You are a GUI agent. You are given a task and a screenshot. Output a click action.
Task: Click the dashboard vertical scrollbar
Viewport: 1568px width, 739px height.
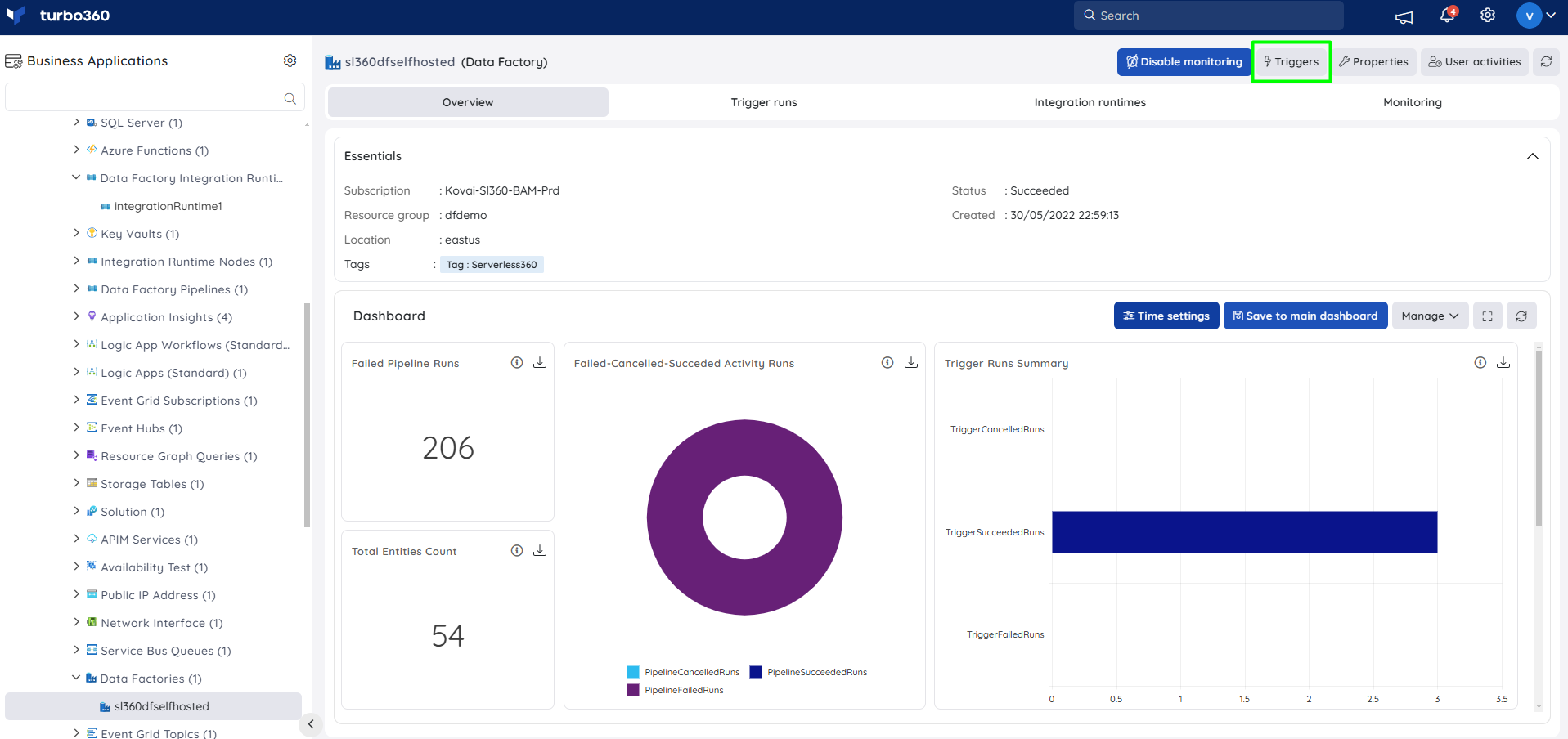[1539, 438]
